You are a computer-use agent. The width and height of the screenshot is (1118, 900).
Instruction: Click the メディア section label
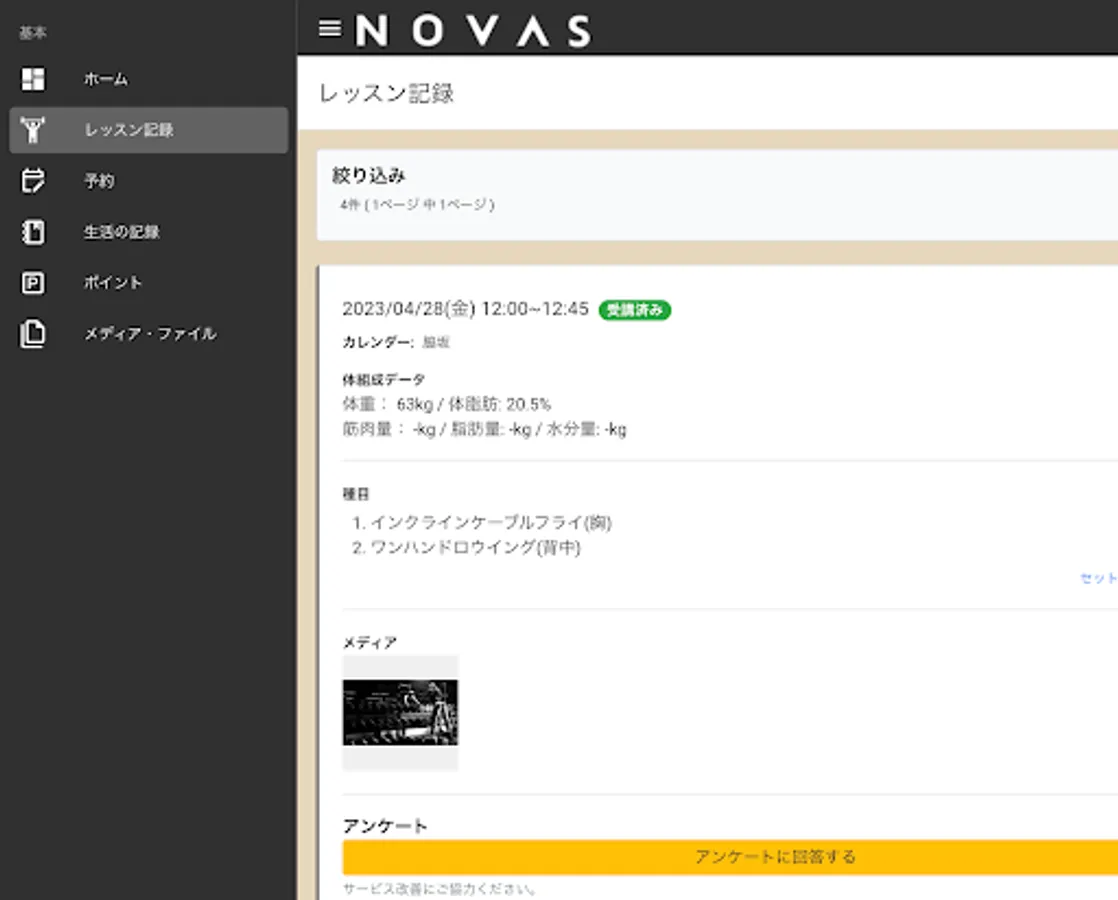point(370,643)
